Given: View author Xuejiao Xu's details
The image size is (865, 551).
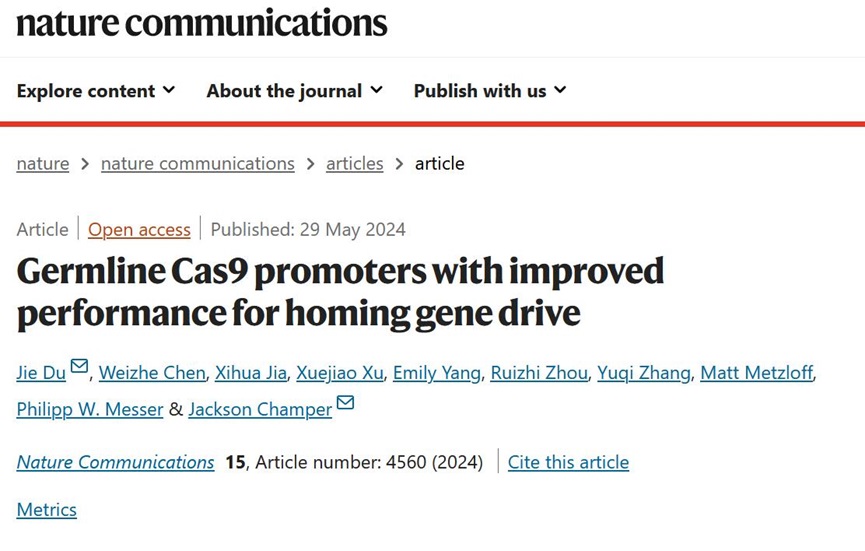Looking at the screenshot, I should coord(338,373).
